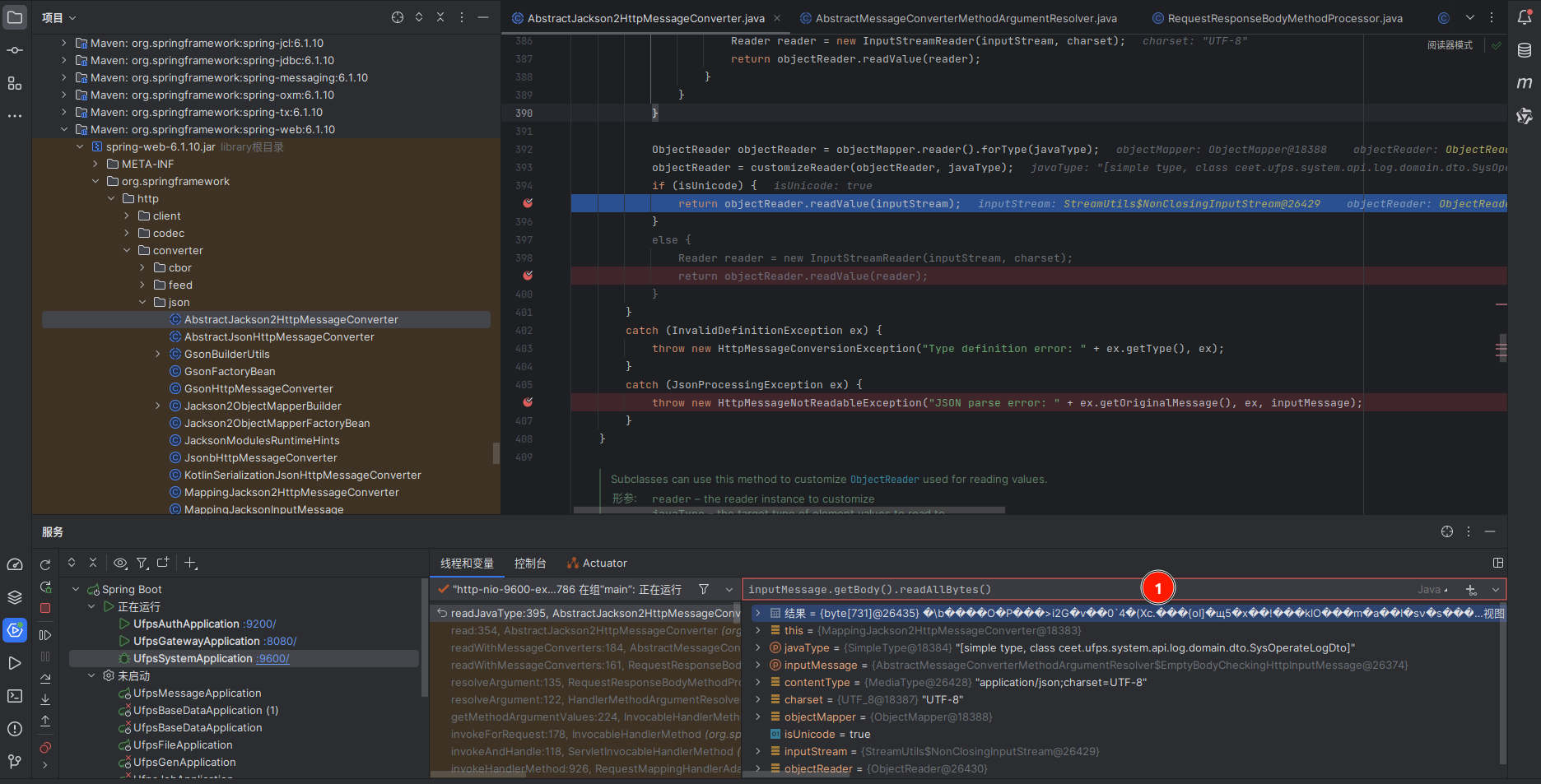Click Select Opened File locate icon in Project panel
The height and width of the screenshot is (784, 1541).
click(398, 17)
